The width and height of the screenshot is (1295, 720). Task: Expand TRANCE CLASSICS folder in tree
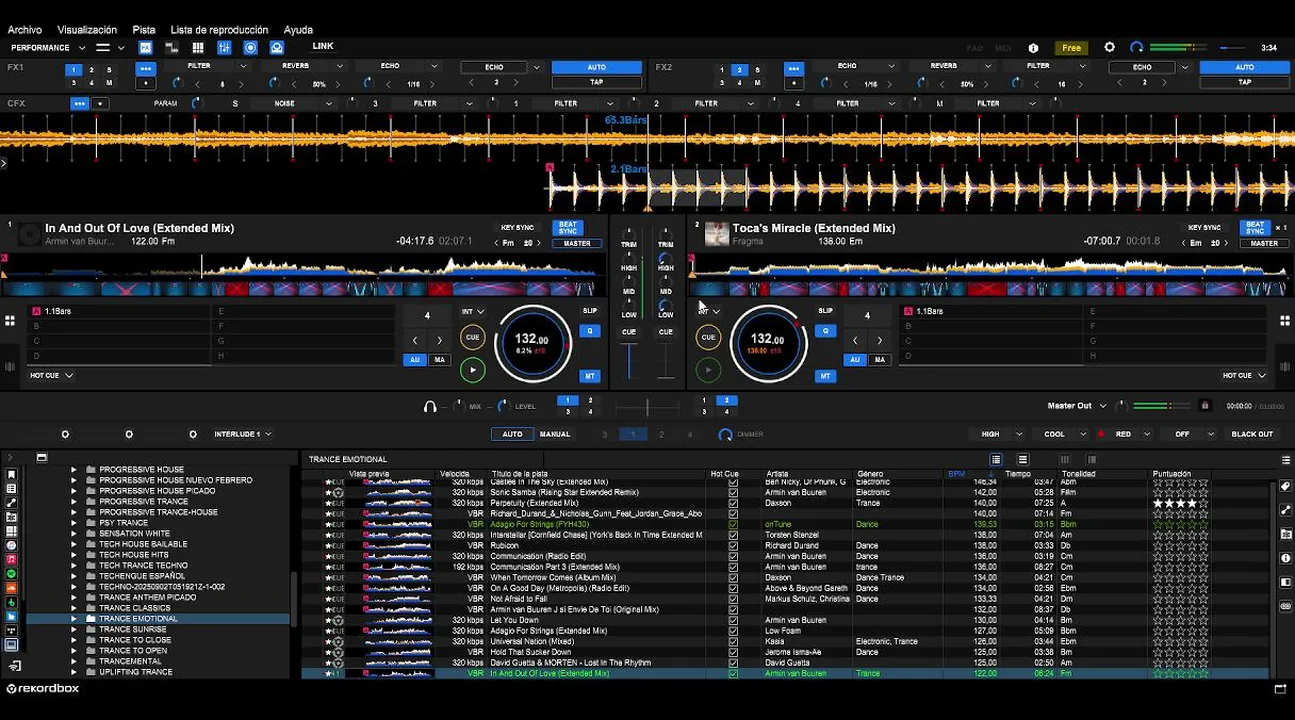point(73,608)
